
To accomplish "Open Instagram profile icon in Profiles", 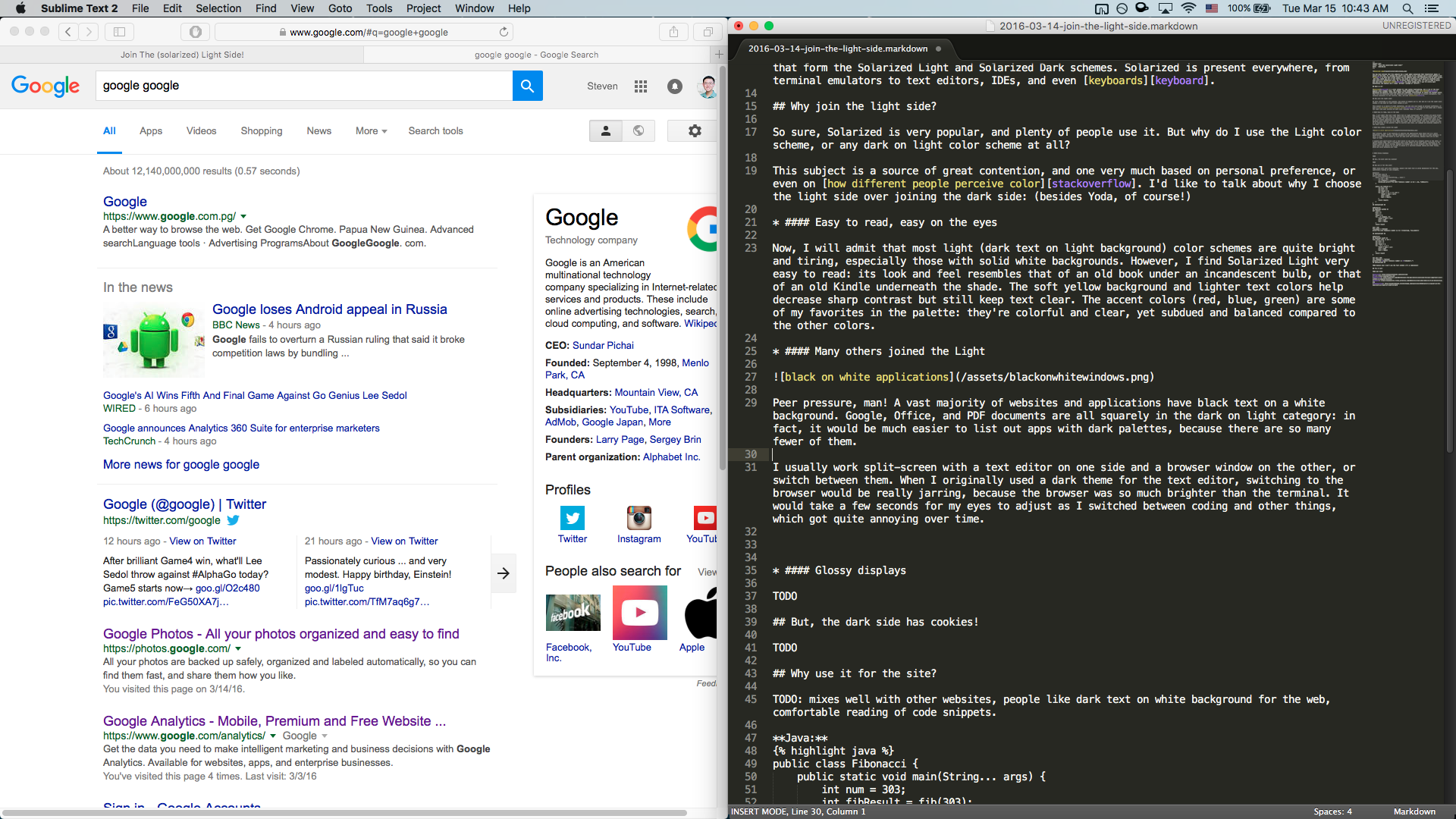I will click(x=639, y=518).
